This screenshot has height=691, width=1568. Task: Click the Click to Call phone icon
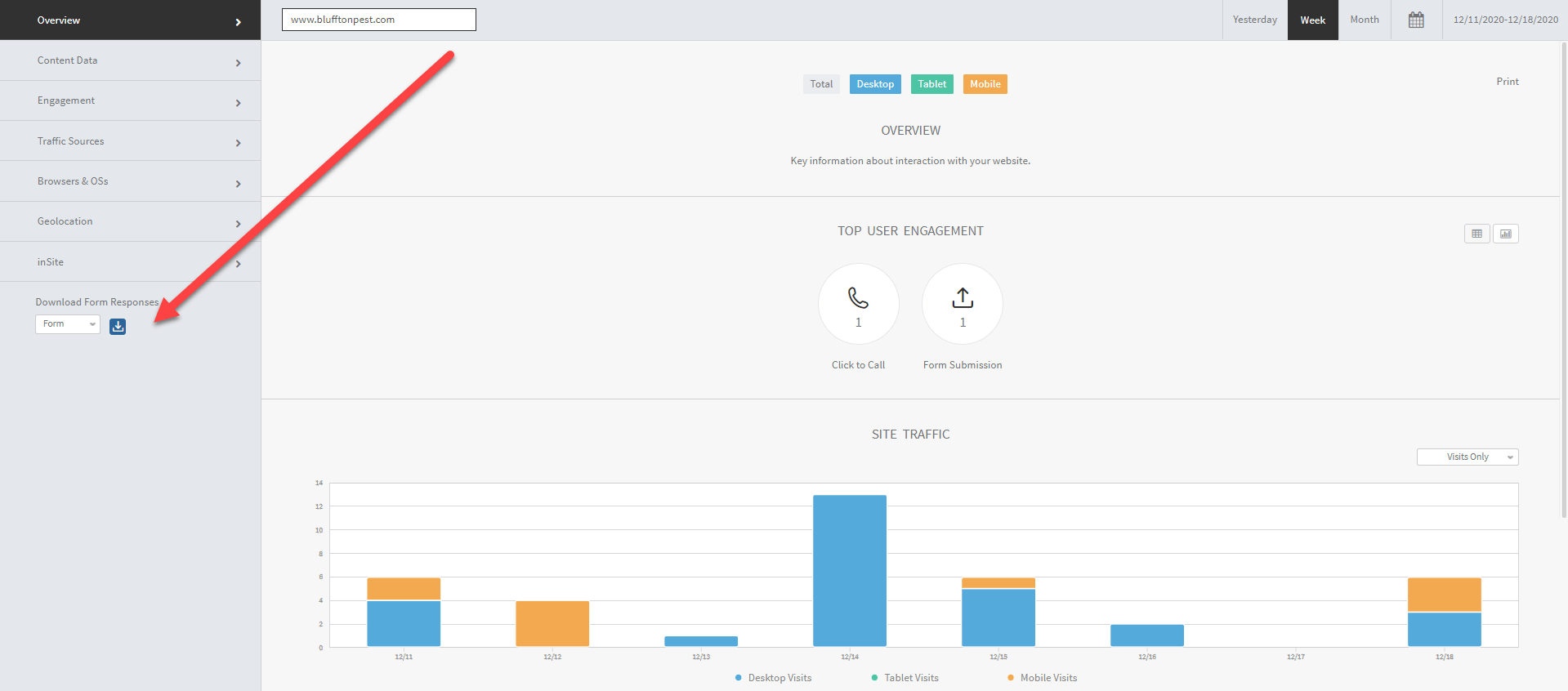pyautogui.click(x=858, y=297)
